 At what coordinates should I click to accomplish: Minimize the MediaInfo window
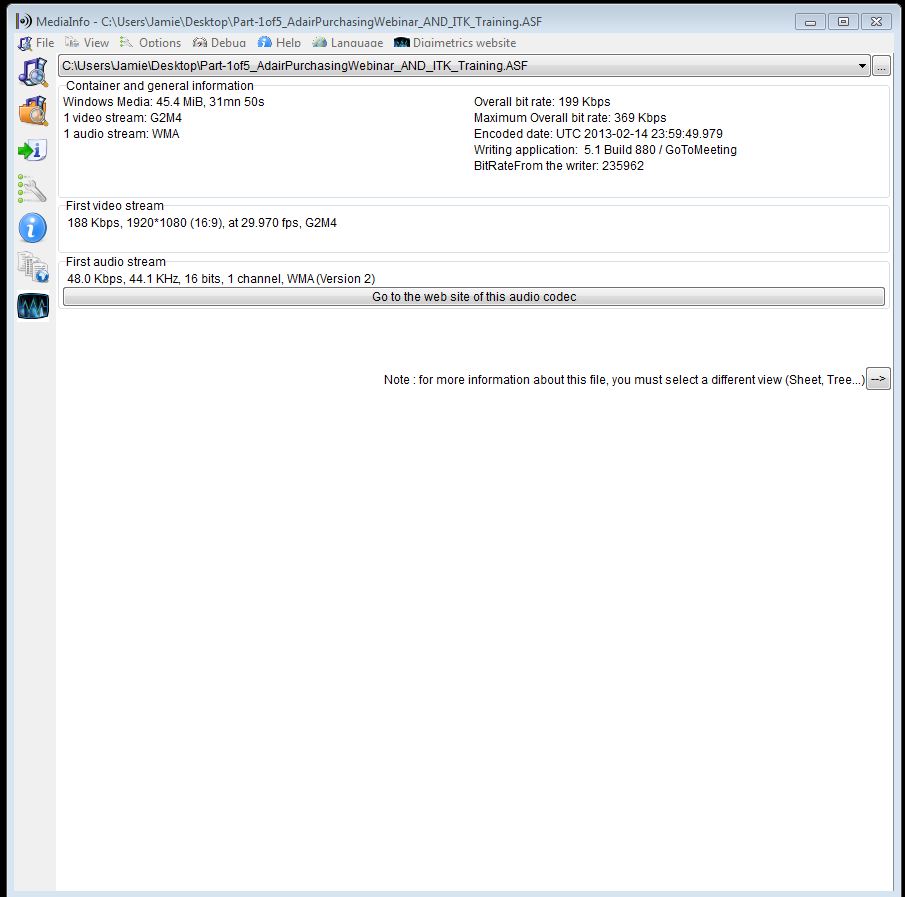coord(810,22)
